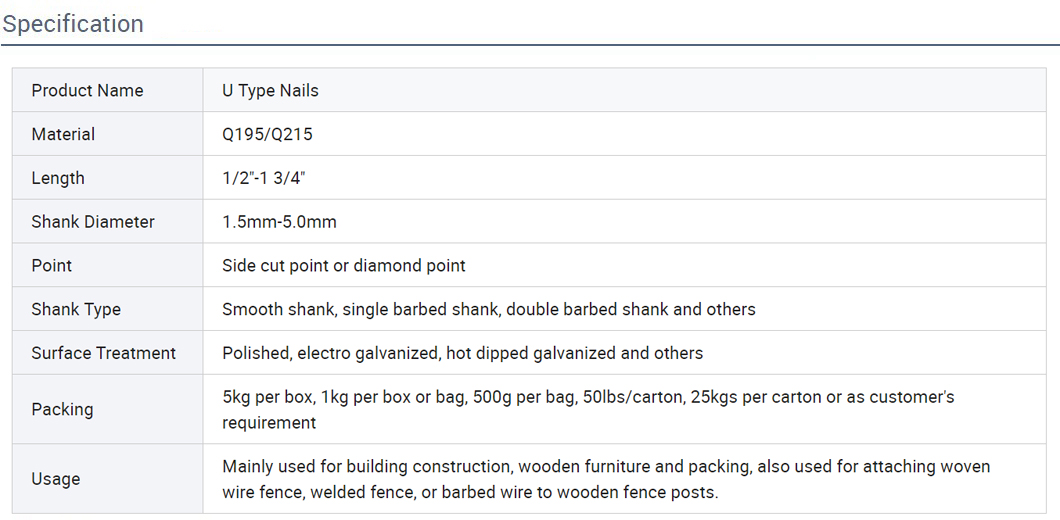Viewport: 1060px width, 520px height.
Task: Click the polished, electro galvanized text
Action: pyautogui.click(x=462, y=353)
